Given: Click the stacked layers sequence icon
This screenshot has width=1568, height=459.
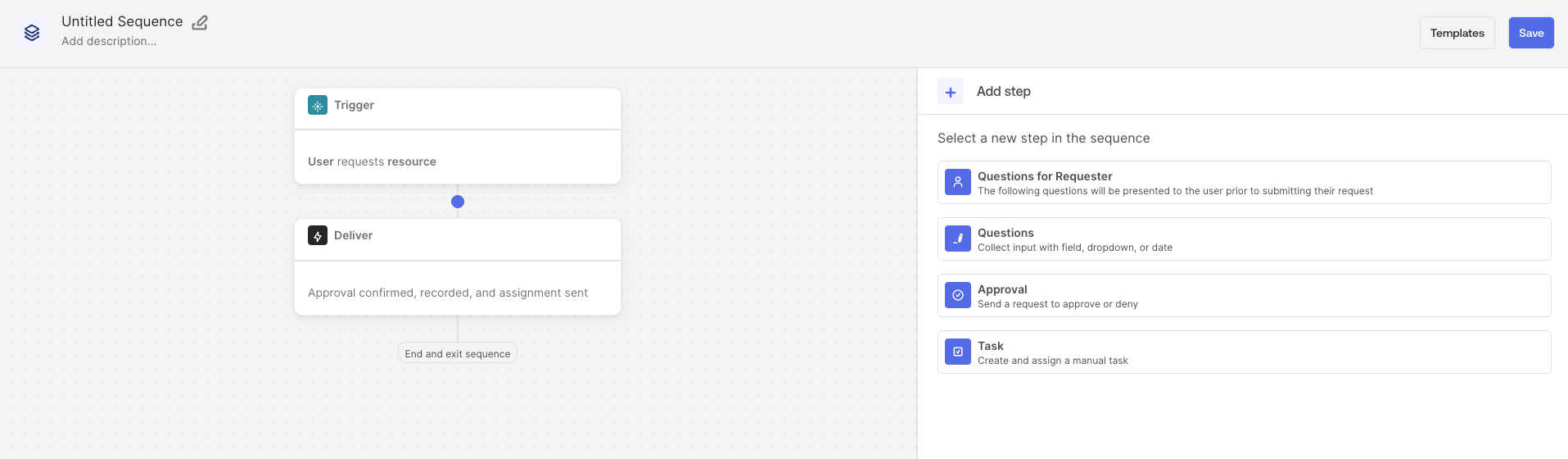Looking at the screenshot, I should [x=32, y=33].
